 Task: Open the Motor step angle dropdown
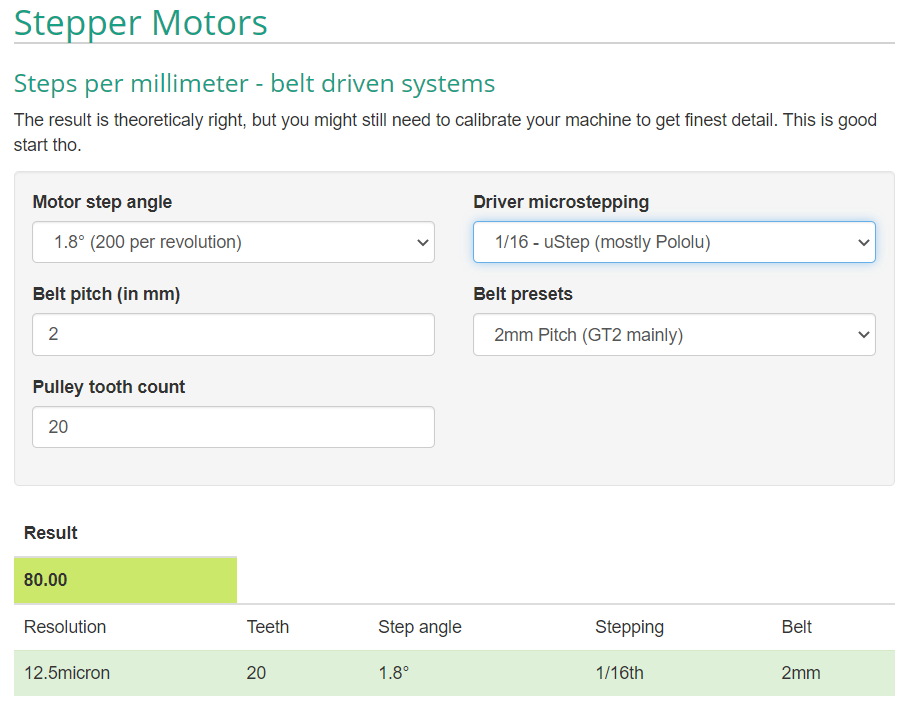(233, 242)
